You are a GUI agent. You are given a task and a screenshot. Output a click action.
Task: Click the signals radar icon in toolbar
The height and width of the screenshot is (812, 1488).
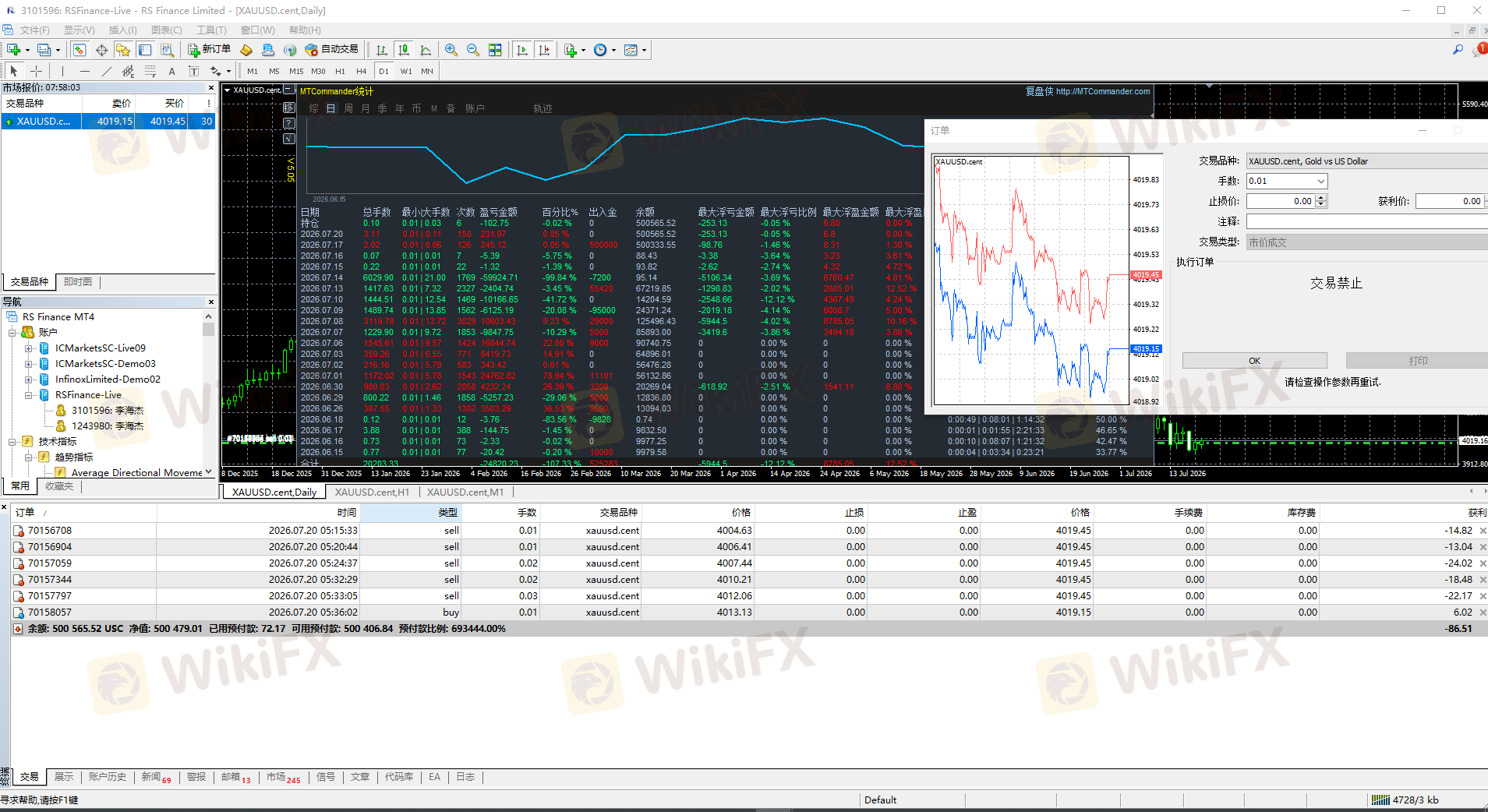pos(290,50)
